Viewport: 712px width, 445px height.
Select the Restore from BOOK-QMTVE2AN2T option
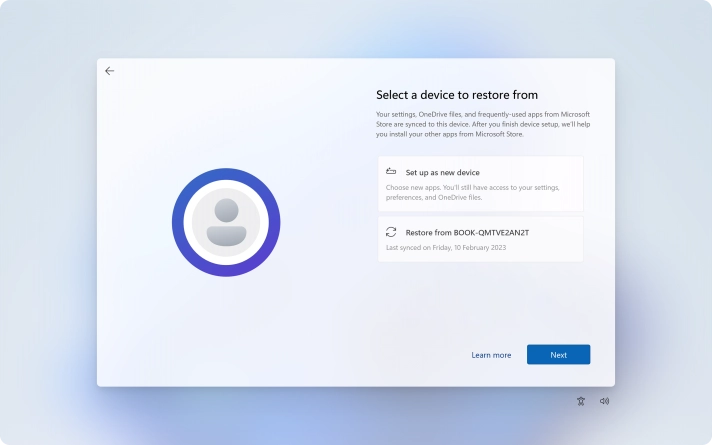[x=480, y=239]
